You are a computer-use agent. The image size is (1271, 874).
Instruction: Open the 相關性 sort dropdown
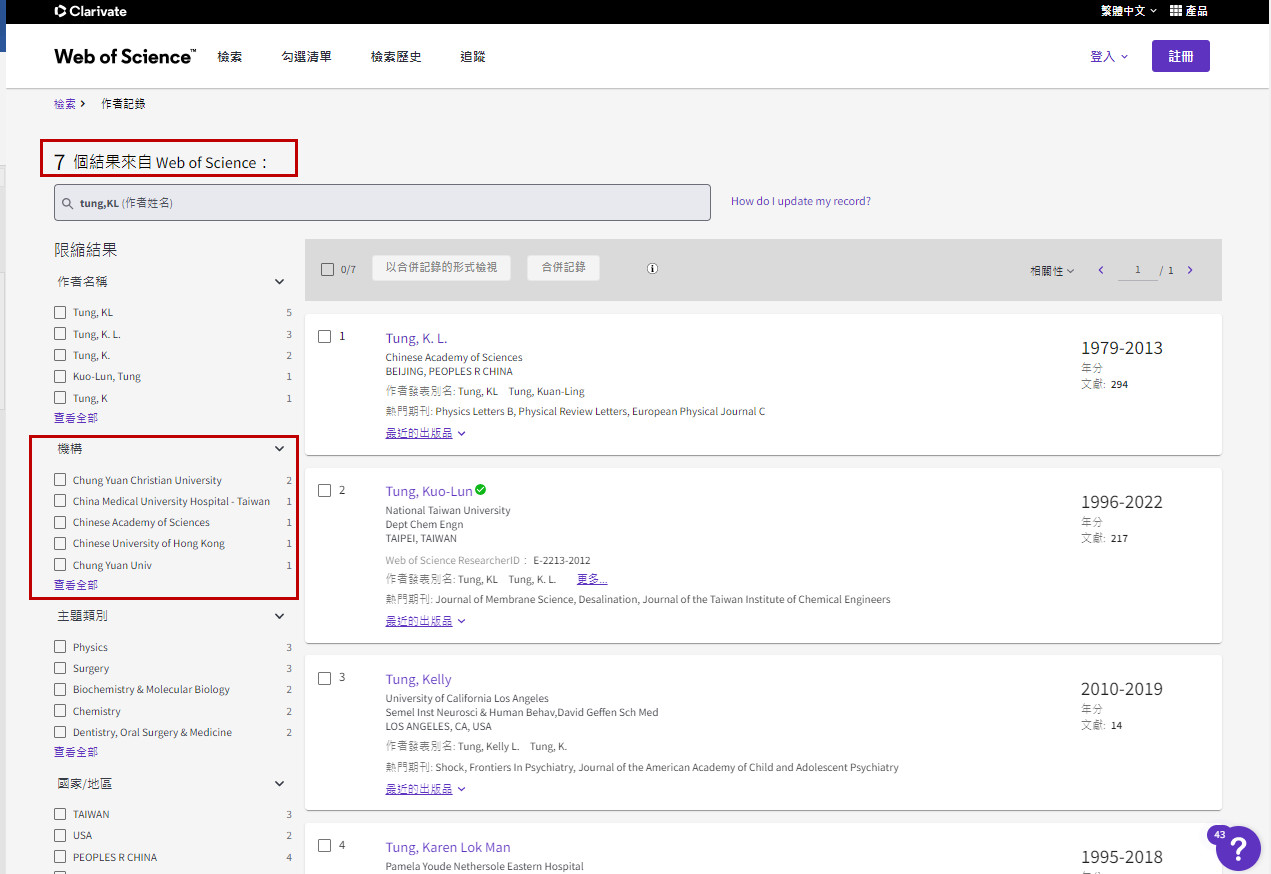pos(1052,271)
